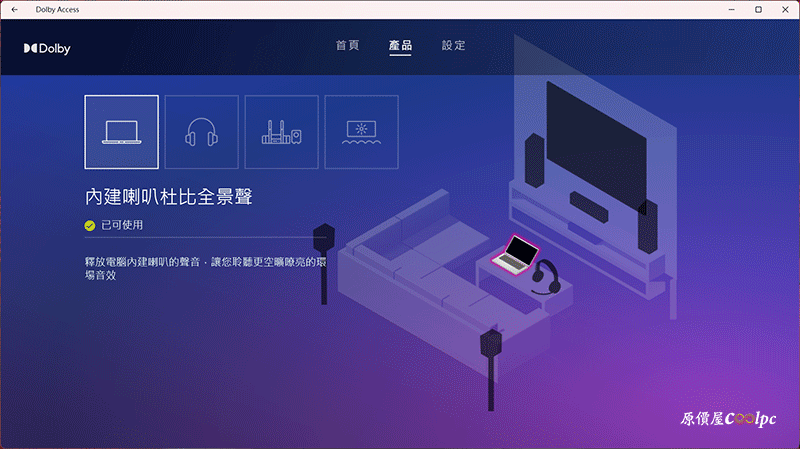
Task: Close the Dolby Access window
Action: click(785, 10)
